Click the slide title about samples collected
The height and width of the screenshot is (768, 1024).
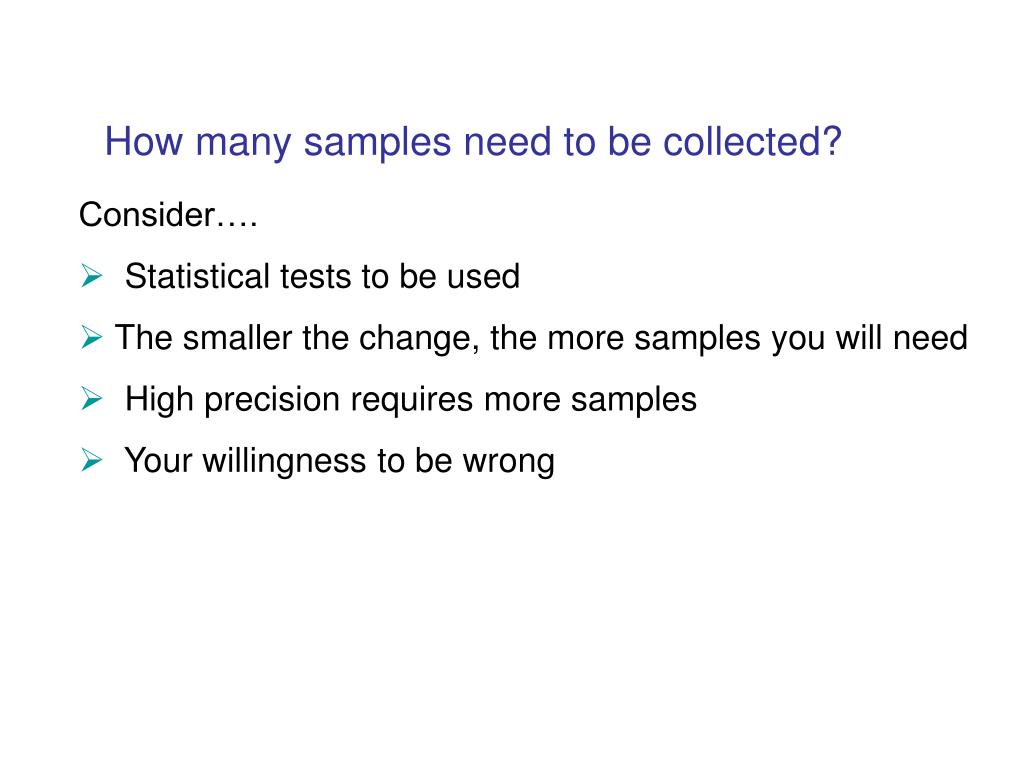[474, 142]
